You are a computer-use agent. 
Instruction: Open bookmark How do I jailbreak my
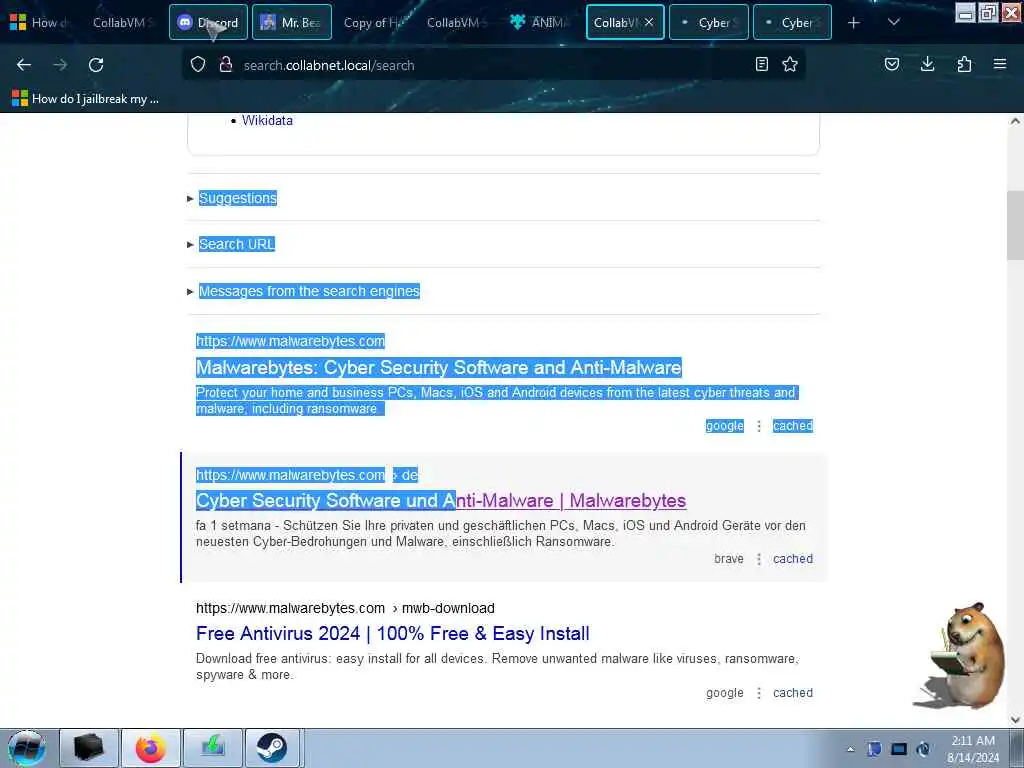pos(86,99)
